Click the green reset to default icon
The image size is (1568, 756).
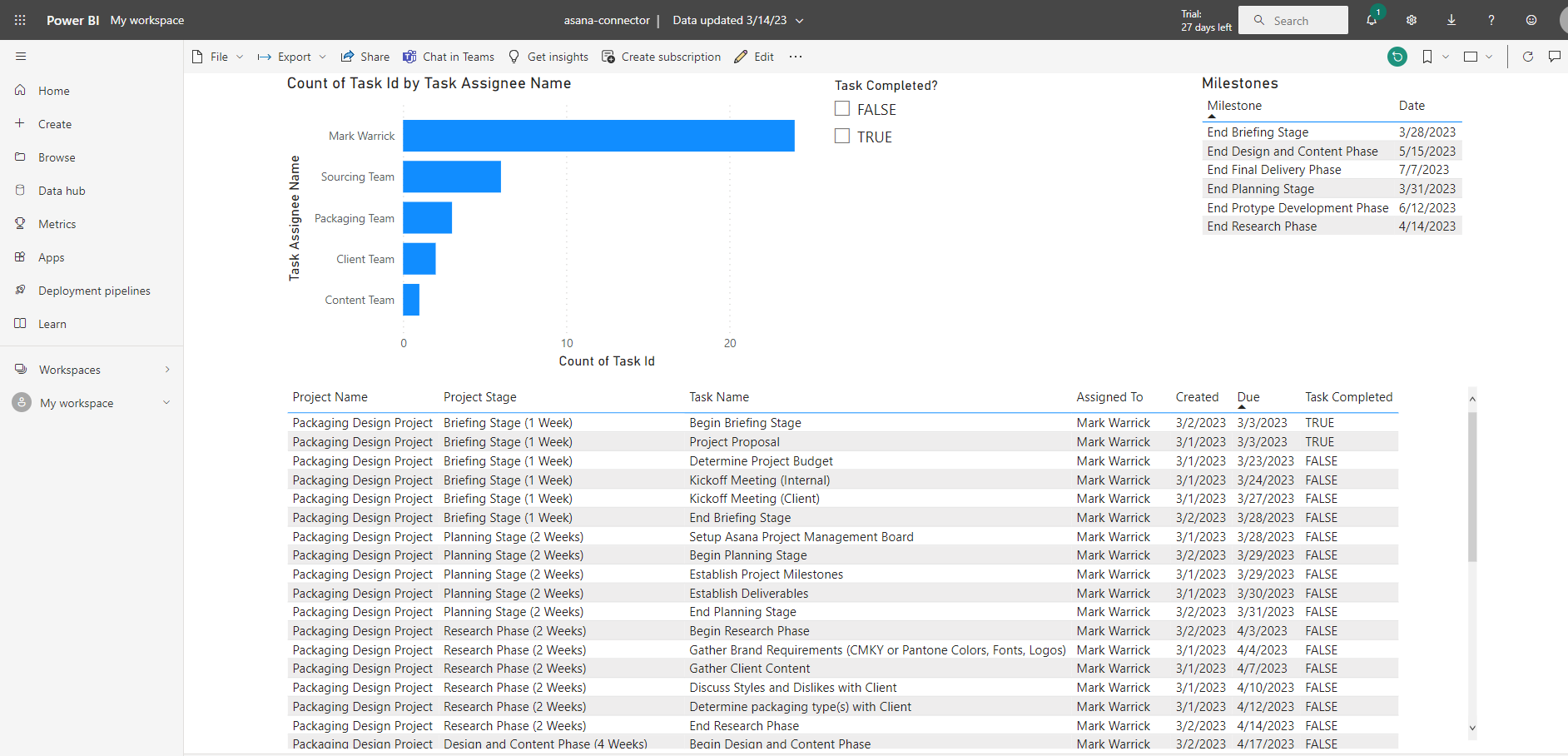(1397, 57)
